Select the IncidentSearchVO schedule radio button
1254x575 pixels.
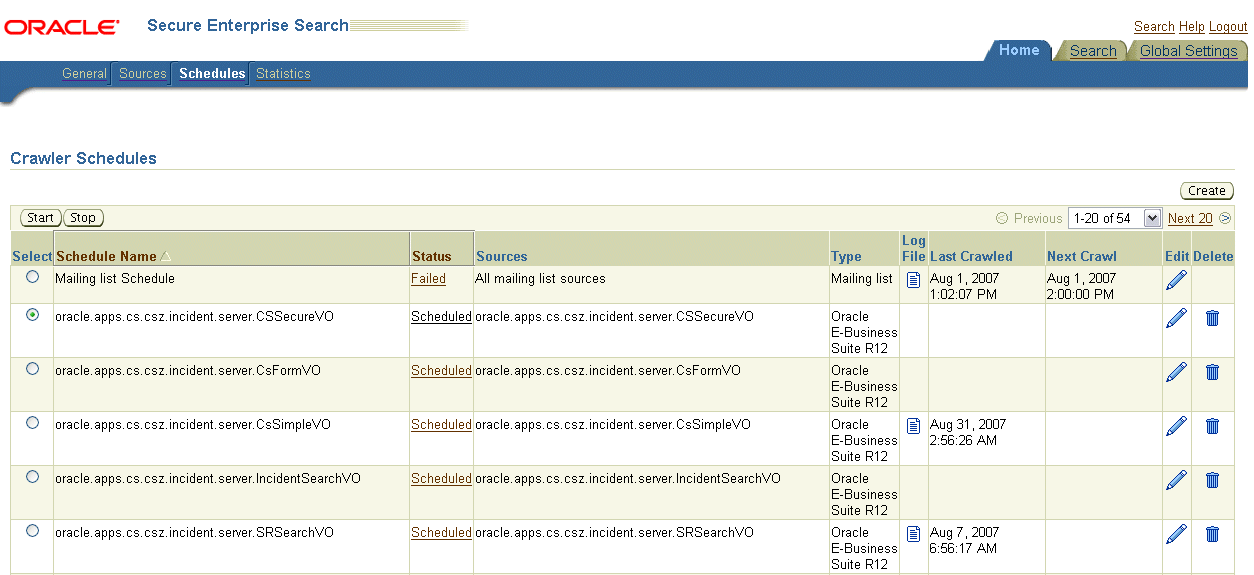pyautogui.click(x=33, y=476)
